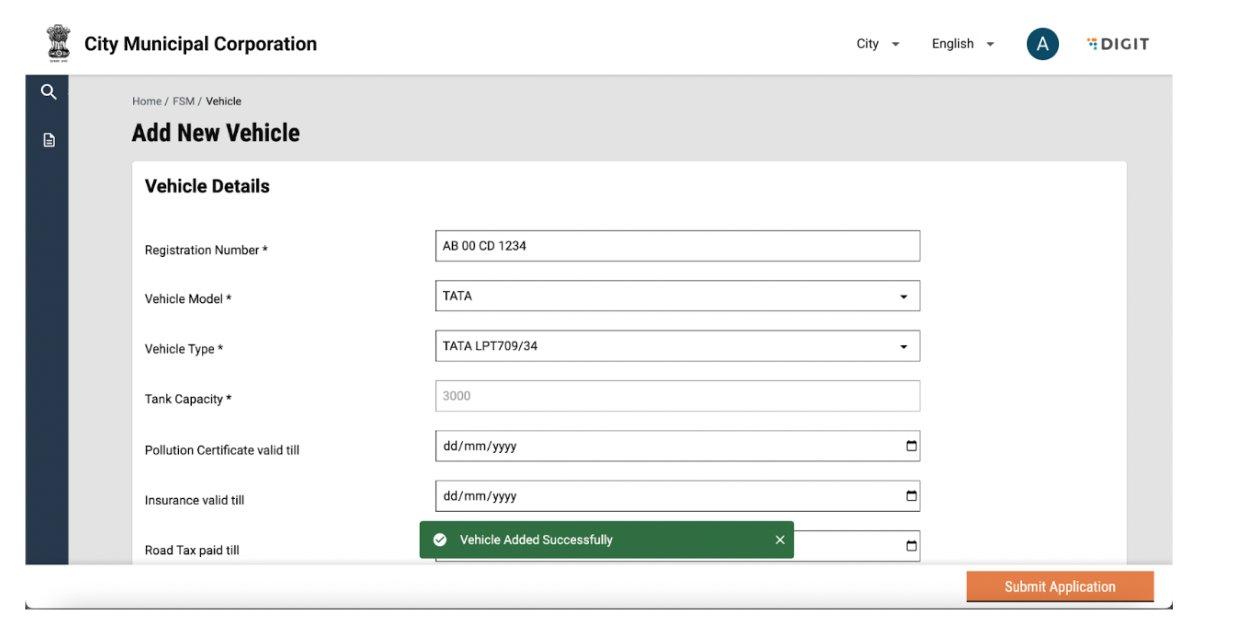Click the Registration Number input field

(x=677, y=246)
